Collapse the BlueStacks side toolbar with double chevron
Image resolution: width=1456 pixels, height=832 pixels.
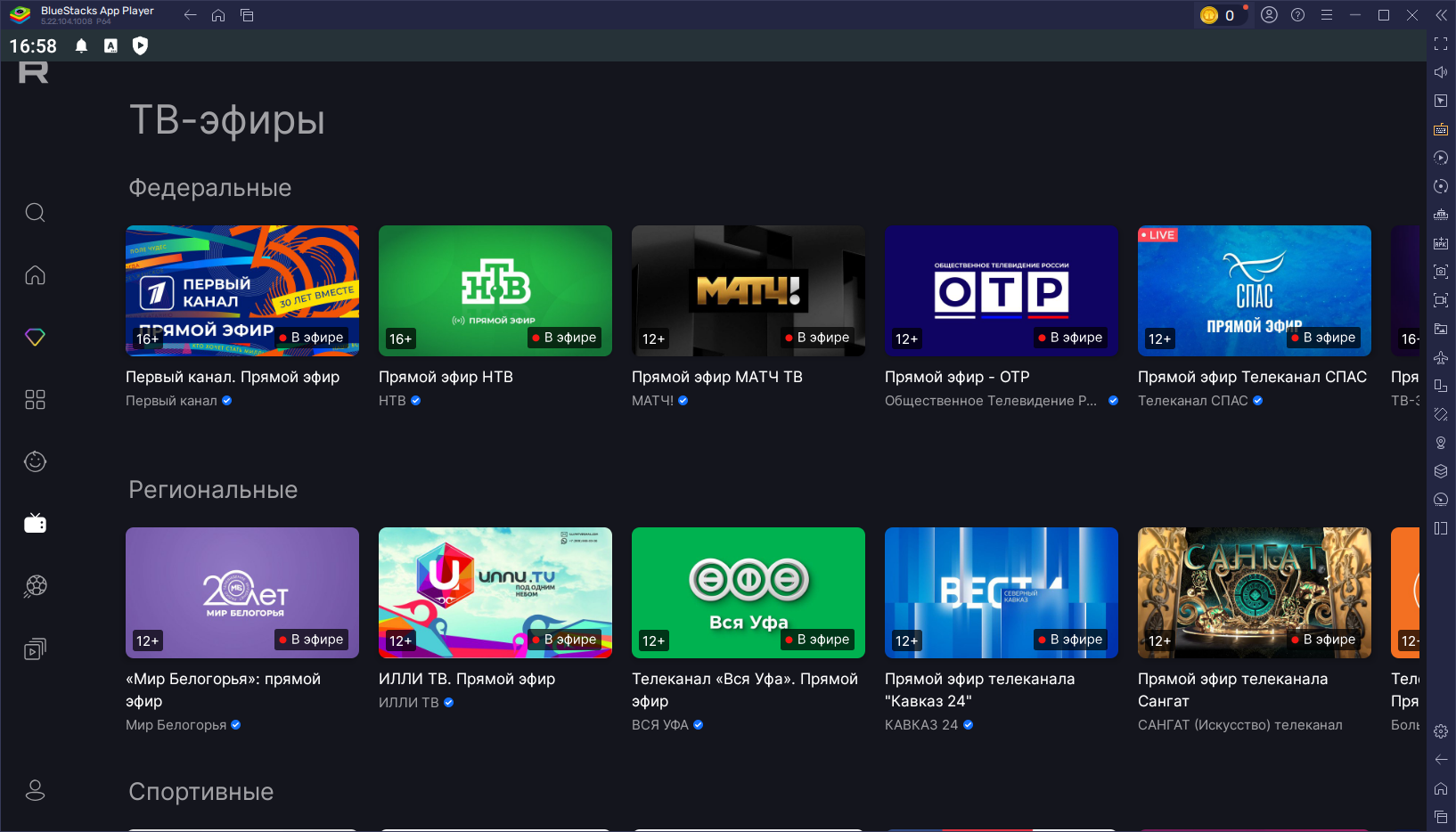[1441, 15]
